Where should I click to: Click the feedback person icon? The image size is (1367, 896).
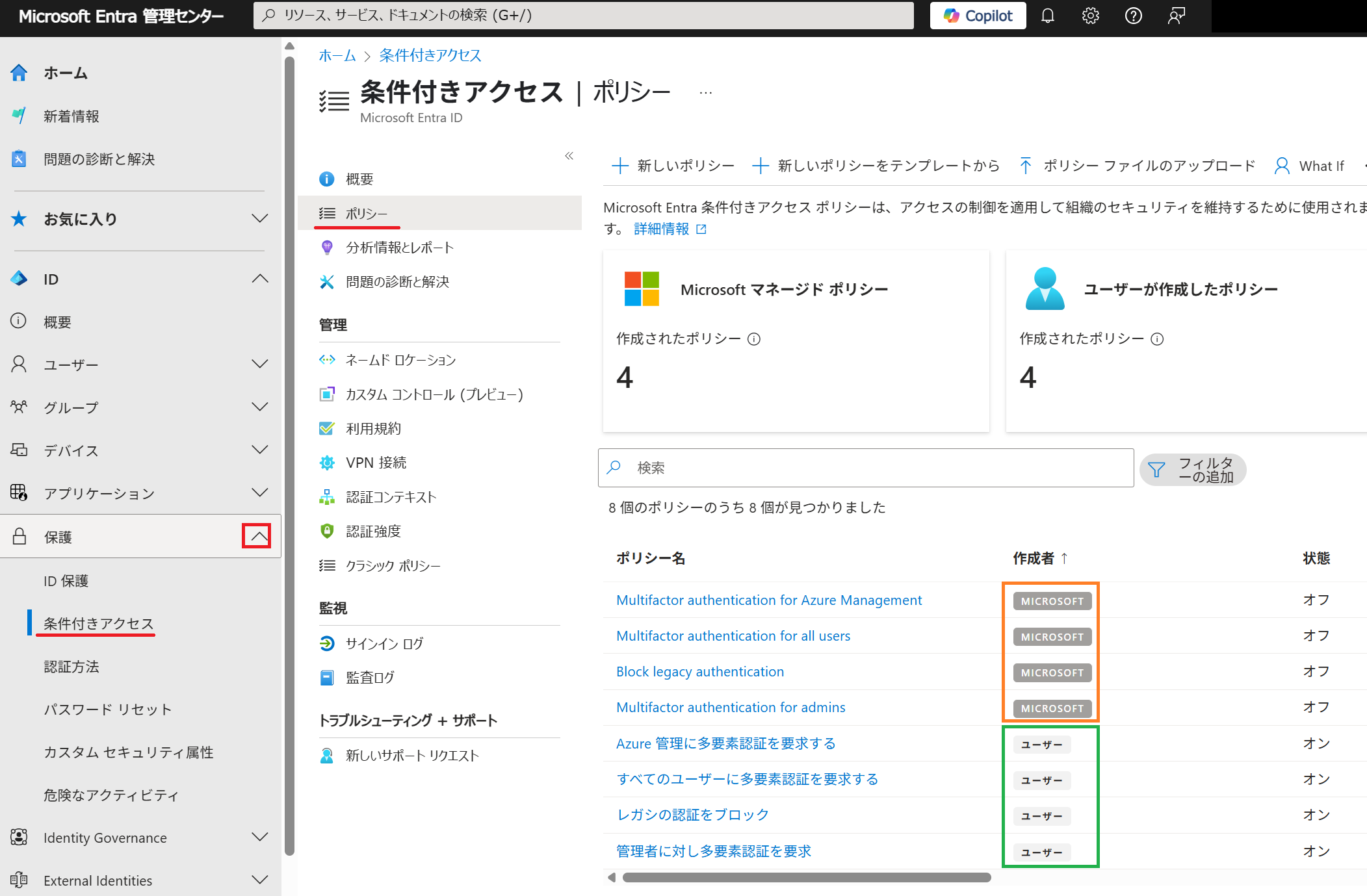click(x=1176, y=16)
